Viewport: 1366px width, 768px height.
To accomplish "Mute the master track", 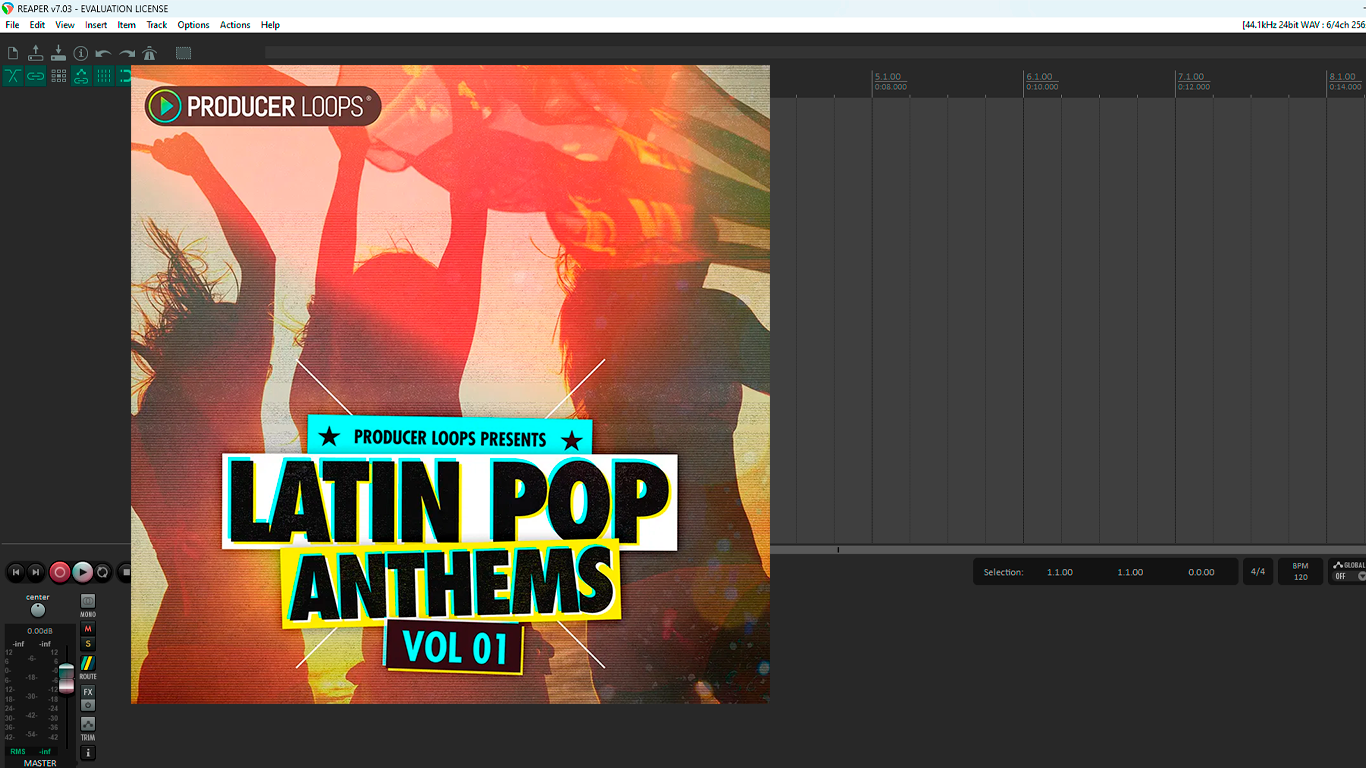I will [88, 629].
